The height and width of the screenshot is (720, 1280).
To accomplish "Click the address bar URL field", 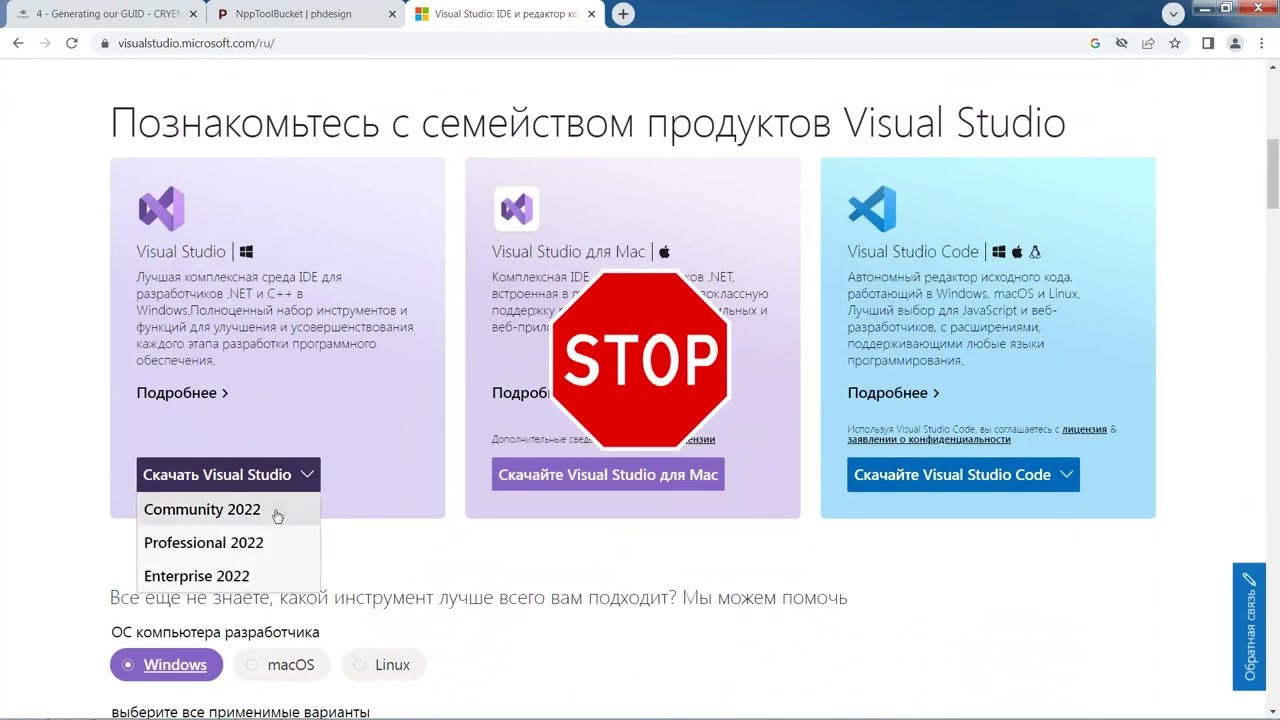I will click(590, 43).
